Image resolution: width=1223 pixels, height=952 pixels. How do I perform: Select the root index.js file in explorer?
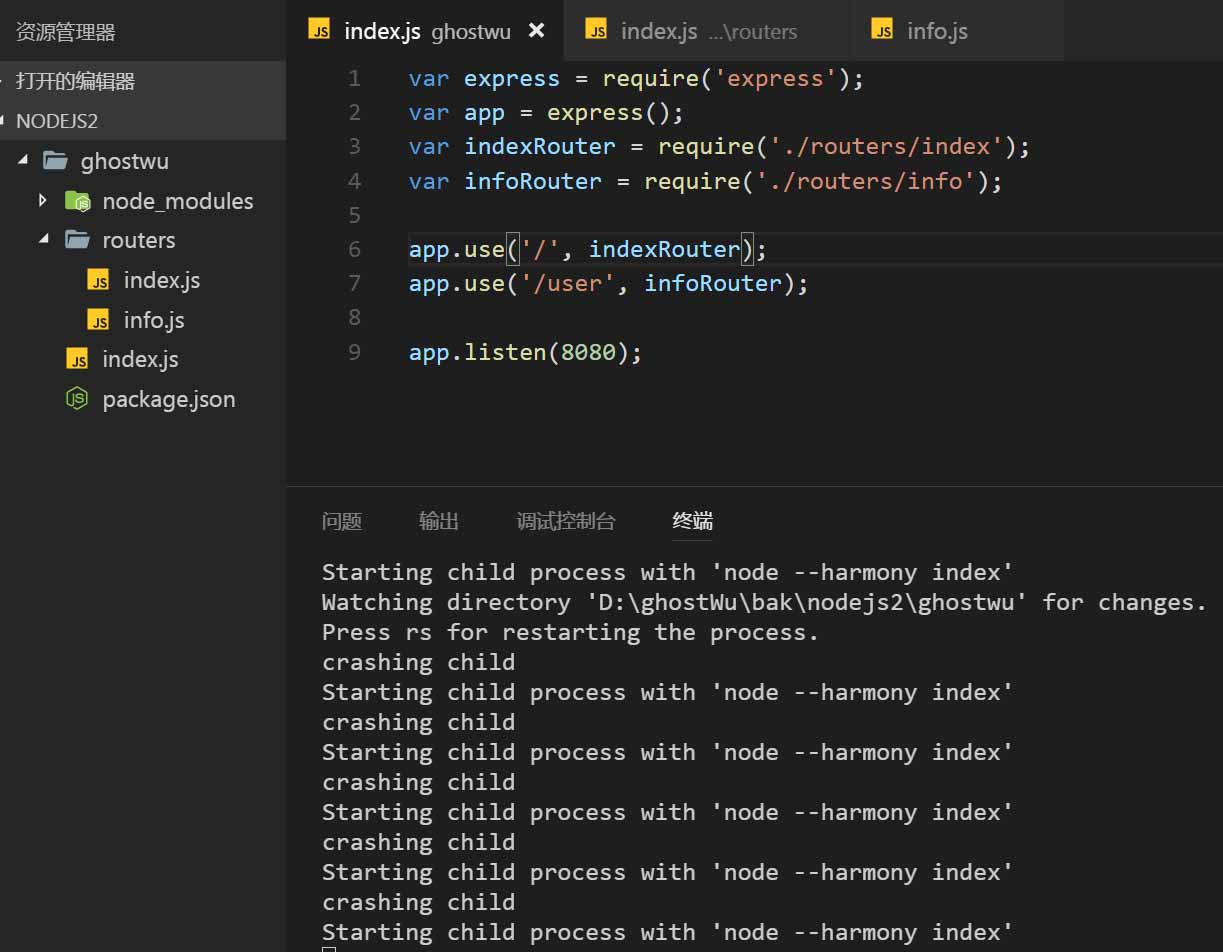point(140,359)
